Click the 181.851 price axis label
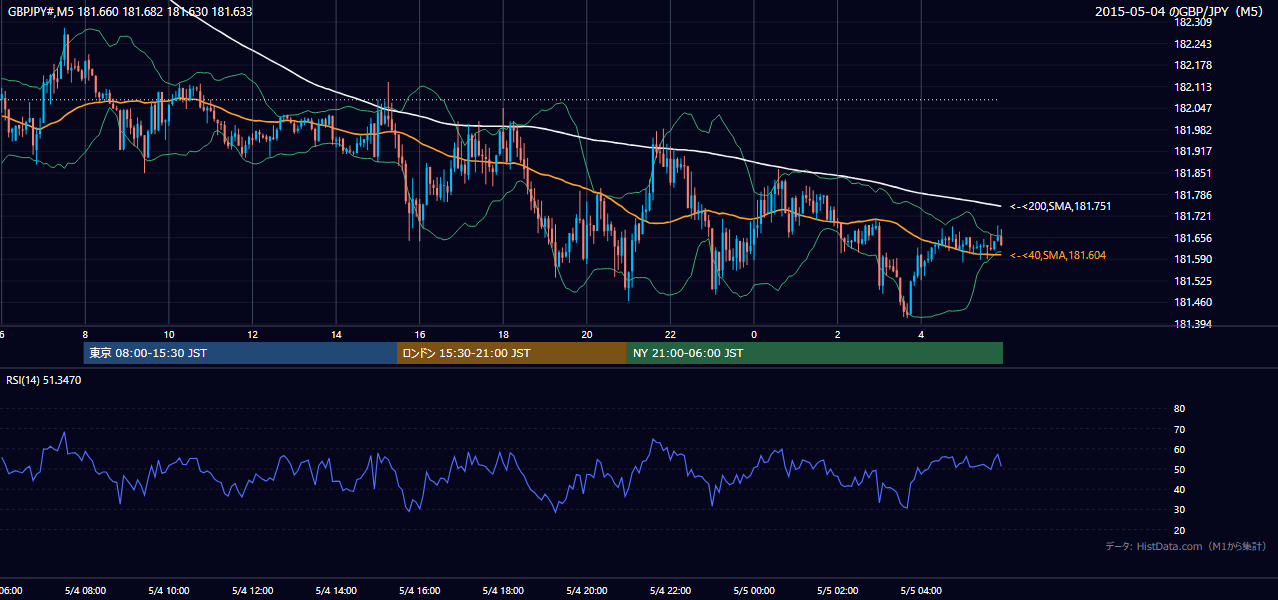The width and height of the screenshot is (1278, 600). point(1193,173)
